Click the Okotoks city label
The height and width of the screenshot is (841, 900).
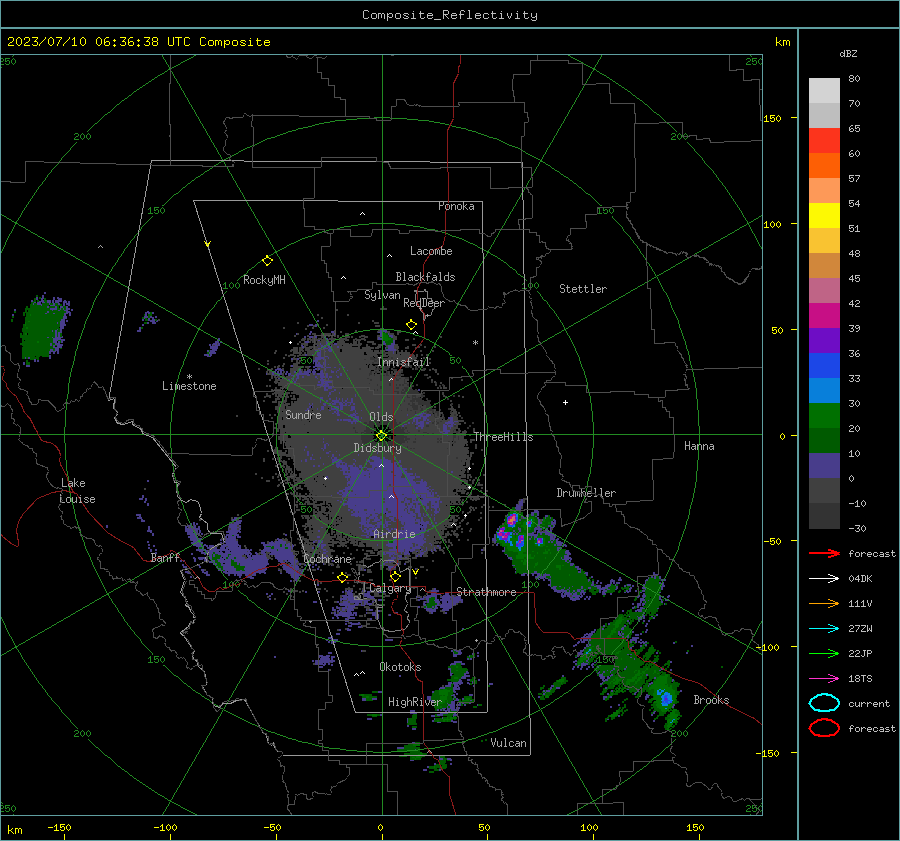(x=400, y=667)
